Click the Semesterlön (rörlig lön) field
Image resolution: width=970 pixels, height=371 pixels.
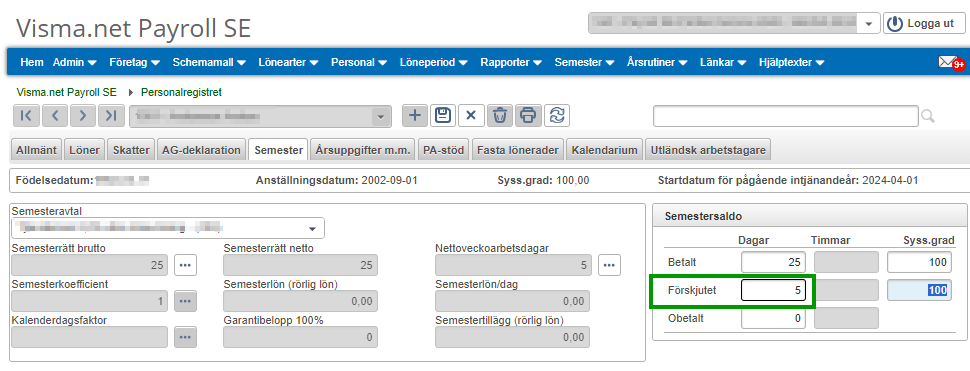click(300, 301)
